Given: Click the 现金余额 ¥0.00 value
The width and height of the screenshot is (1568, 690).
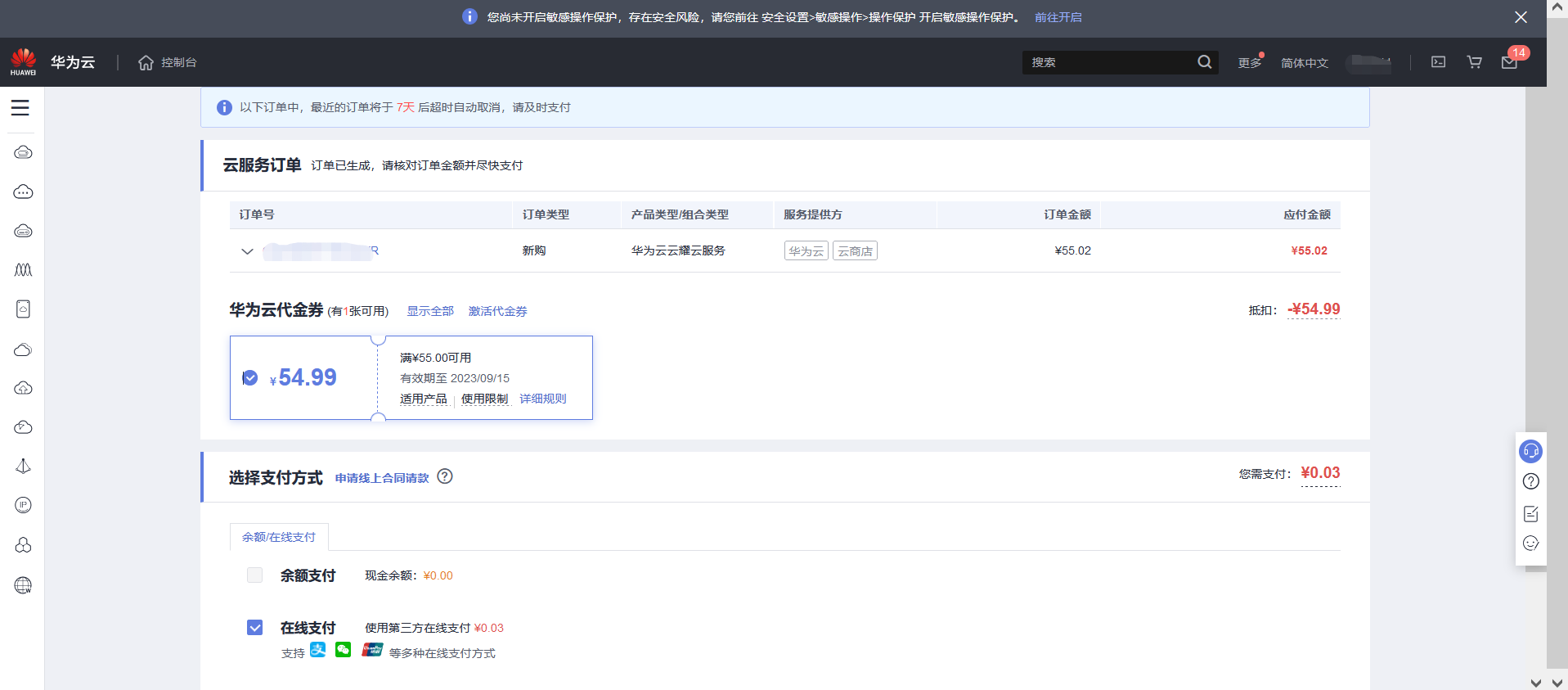Looking at the screenshot, I should (438, 575).
